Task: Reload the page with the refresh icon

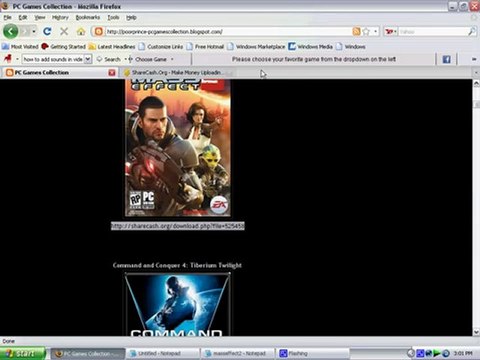Action: (47, 32)
